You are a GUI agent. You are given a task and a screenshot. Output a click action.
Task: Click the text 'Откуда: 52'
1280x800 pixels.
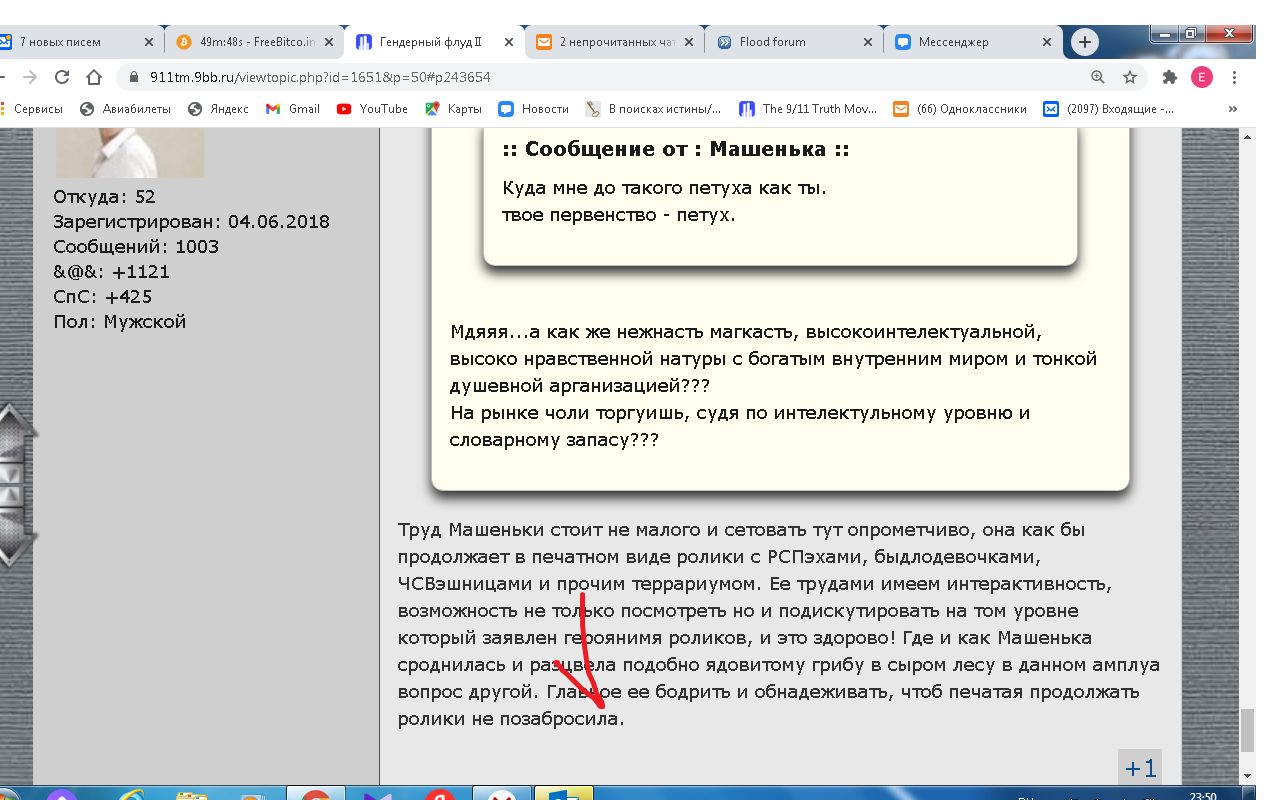(104, 197)
